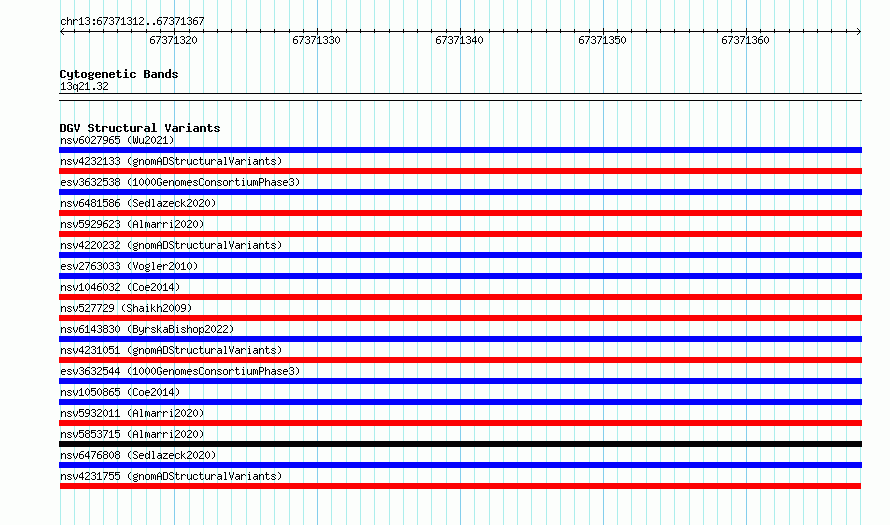Click the Cytogenetic Bands track title
Image resolution: width=890 pixels, height=525 pixels.
pyautogui.click(x=119, y=74)
